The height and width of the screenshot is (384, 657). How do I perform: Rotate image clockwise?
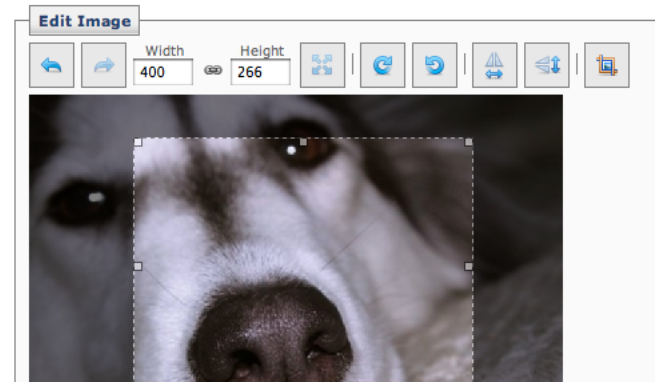tap(383, 65)
